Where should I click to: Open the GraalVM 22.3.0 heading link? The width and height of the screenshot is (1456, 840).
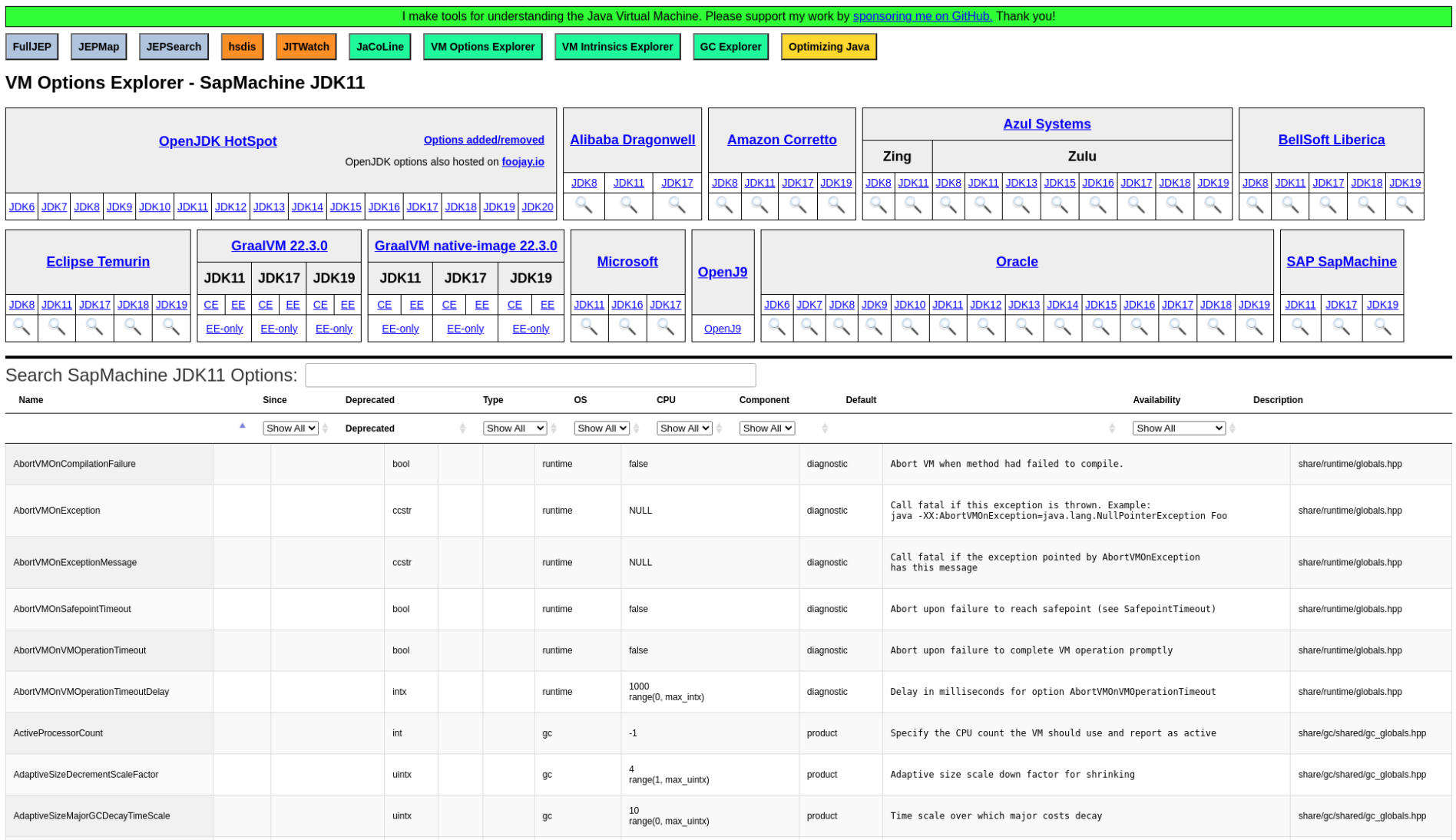point(280,246)
